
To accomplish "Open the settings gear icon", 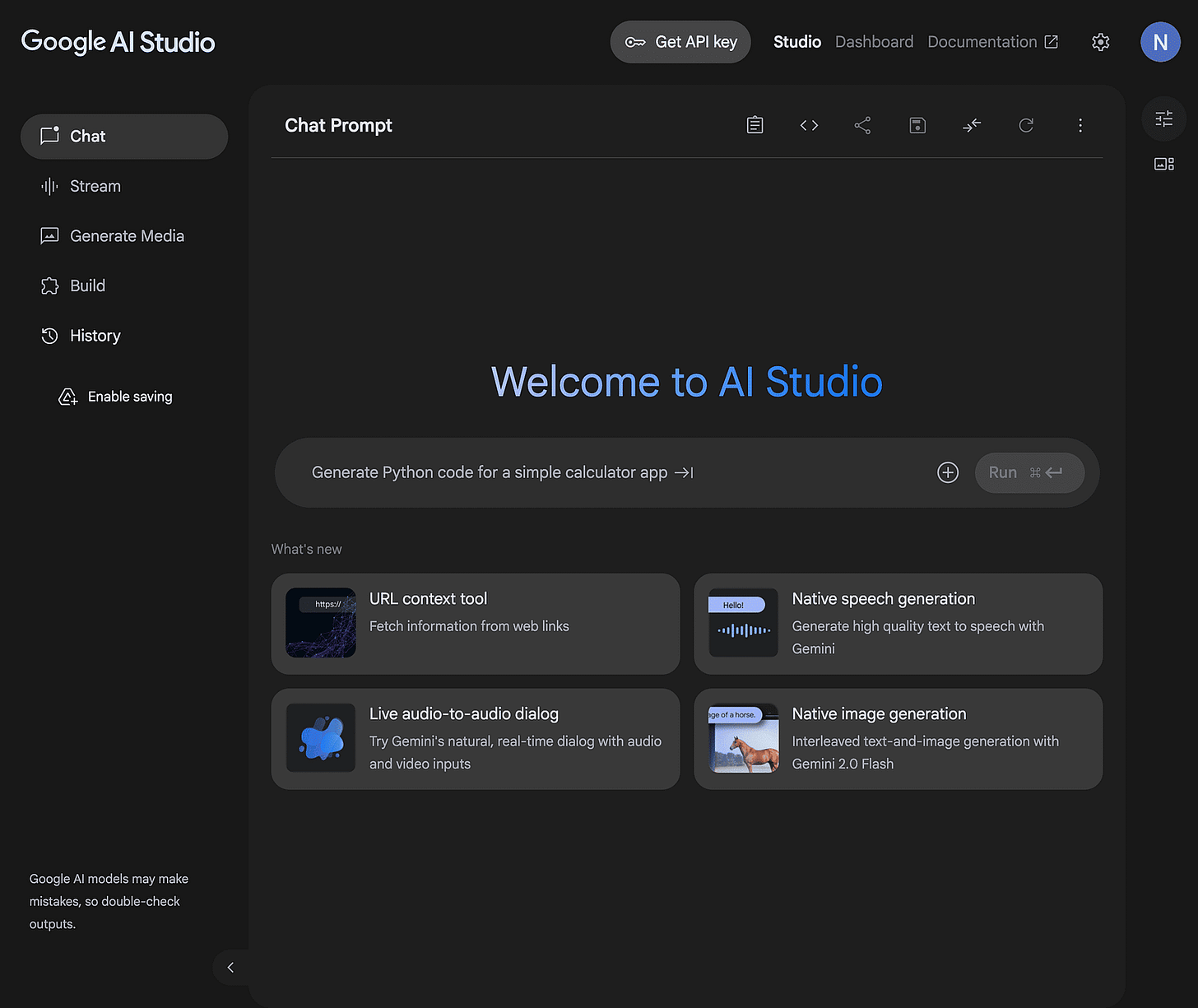I will (1100, 42).
